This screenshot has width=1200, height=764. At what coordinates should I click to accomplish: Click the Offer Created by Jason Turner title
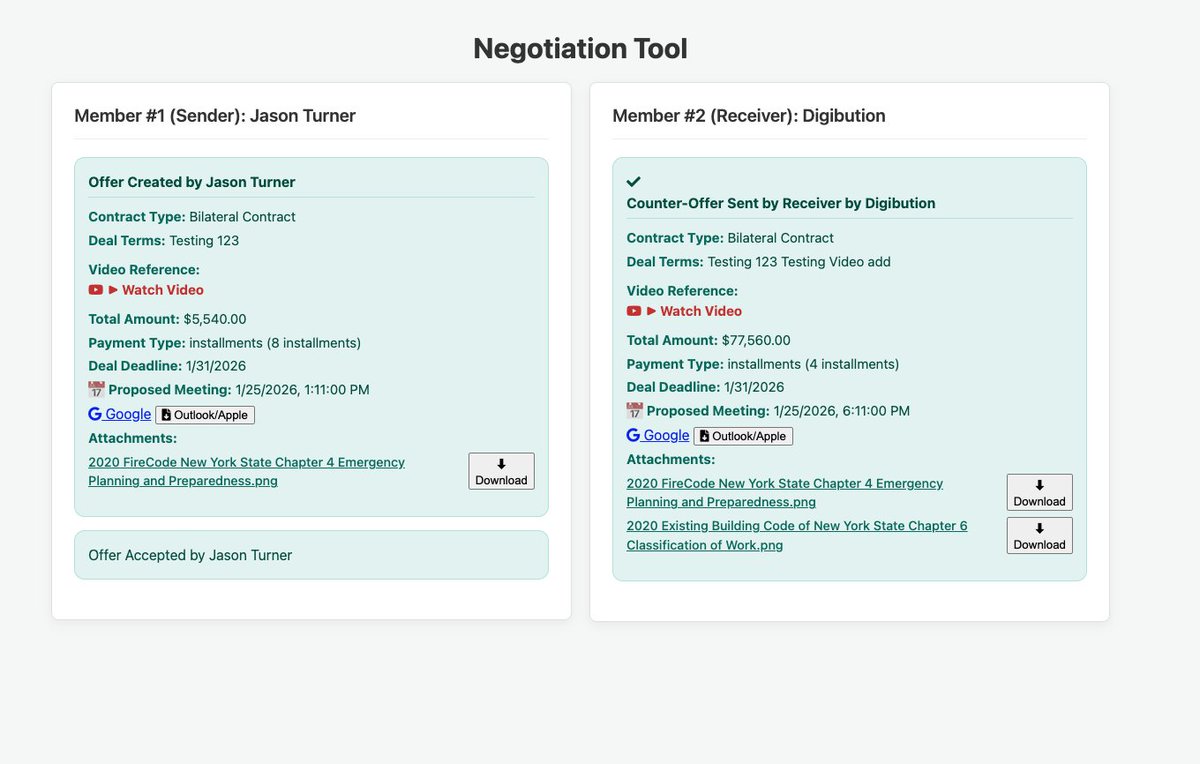click(192, 182)
